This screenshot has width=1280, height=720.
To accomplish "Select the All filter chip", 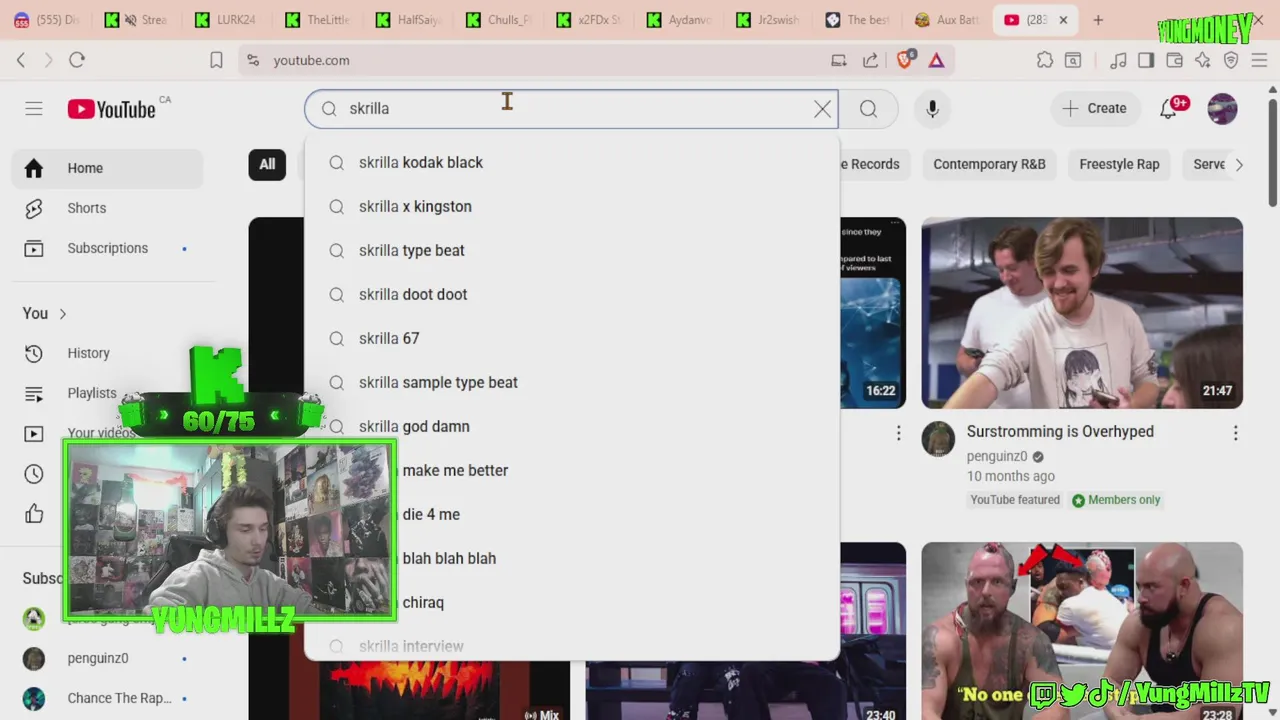I will (267, 164).
